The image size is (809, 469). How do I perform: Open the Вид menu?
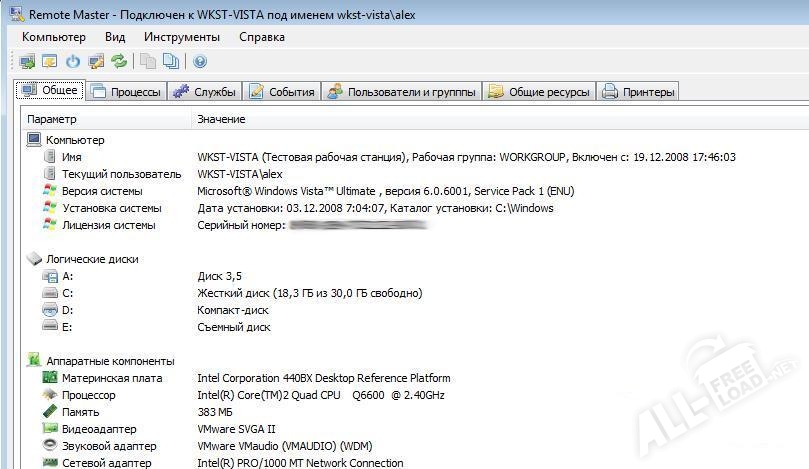(115, 37)
